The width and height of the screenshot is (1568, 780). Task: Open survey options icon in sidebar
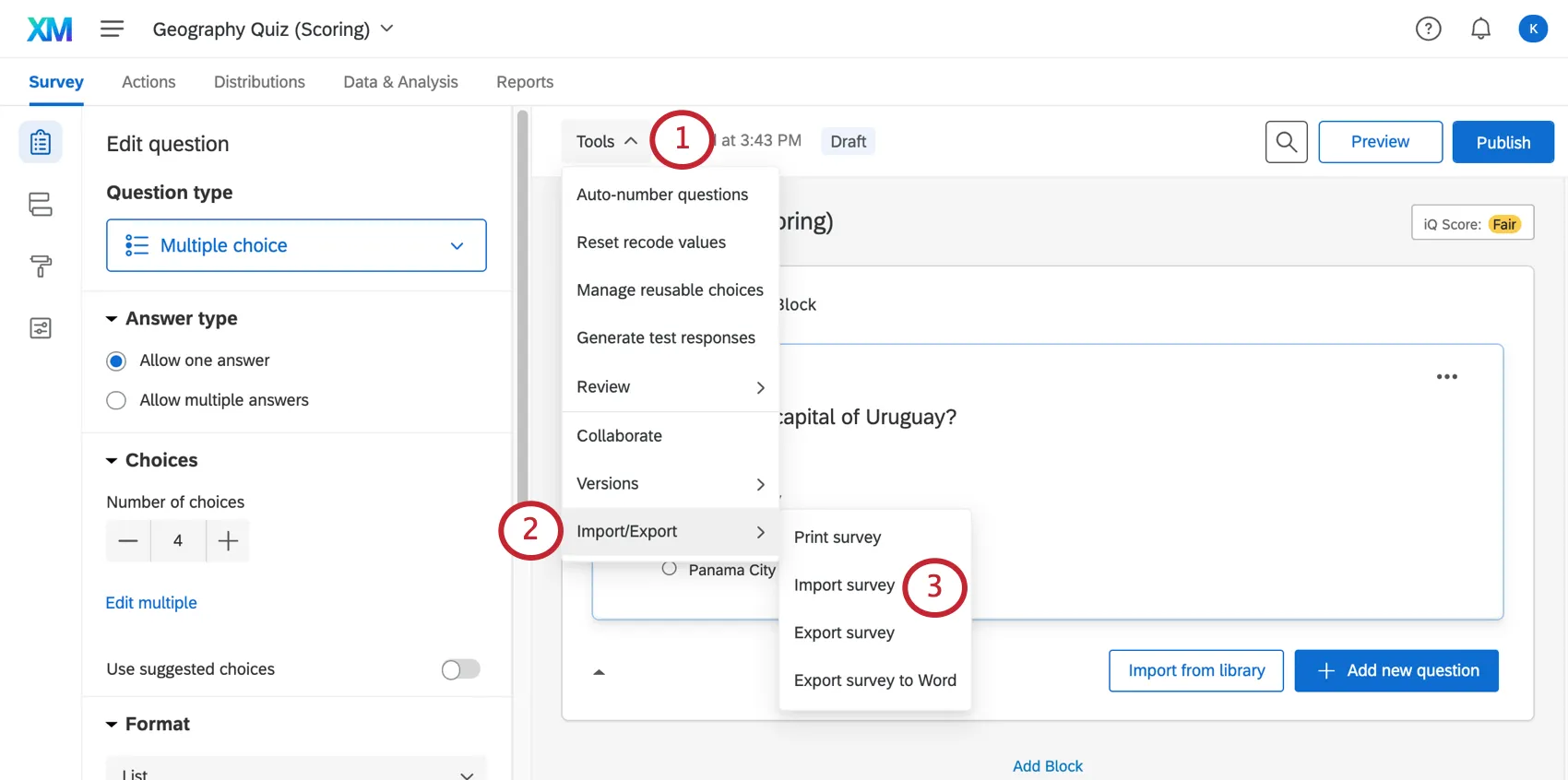pyautogui.click(x=41, y=328)
